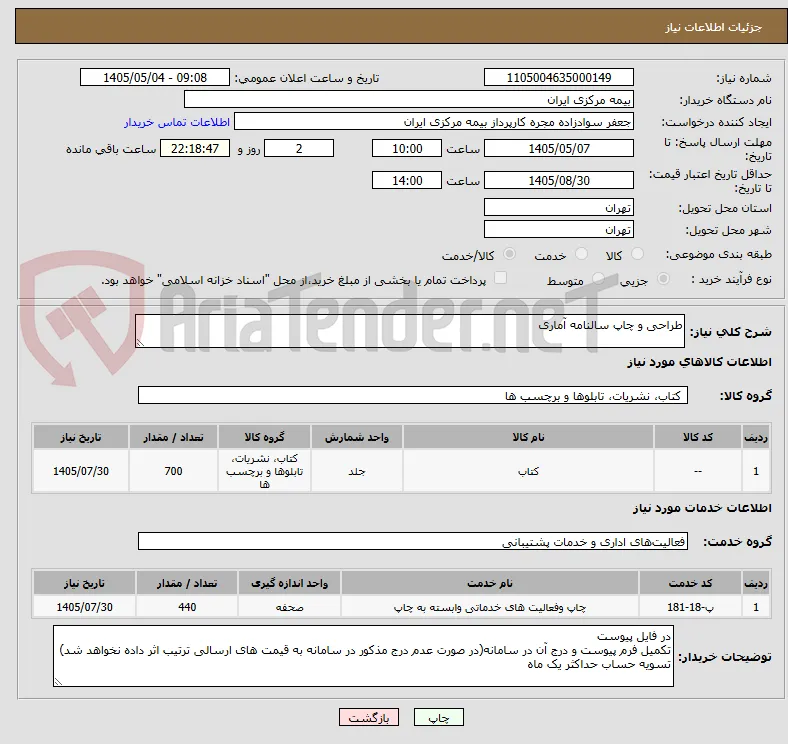Click the واحد اندازه گیری column header
This screenshot has height=744, width=788.
[289, 582]
